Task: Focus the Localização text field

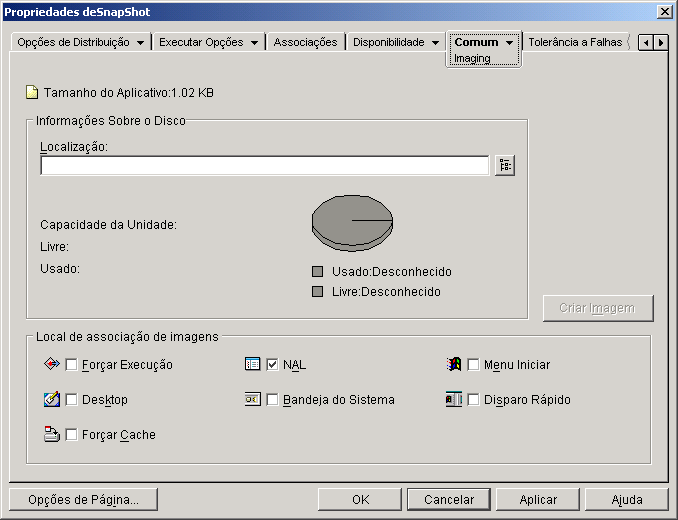Action: point(265,166)
